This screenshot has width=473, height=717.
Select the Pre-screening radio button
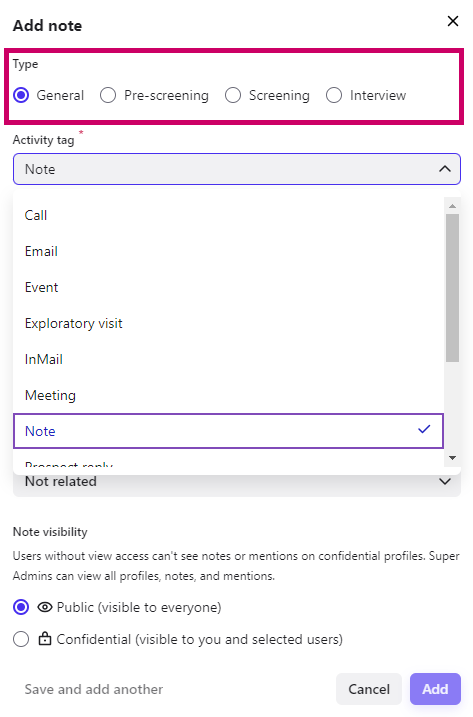point(108,95)
